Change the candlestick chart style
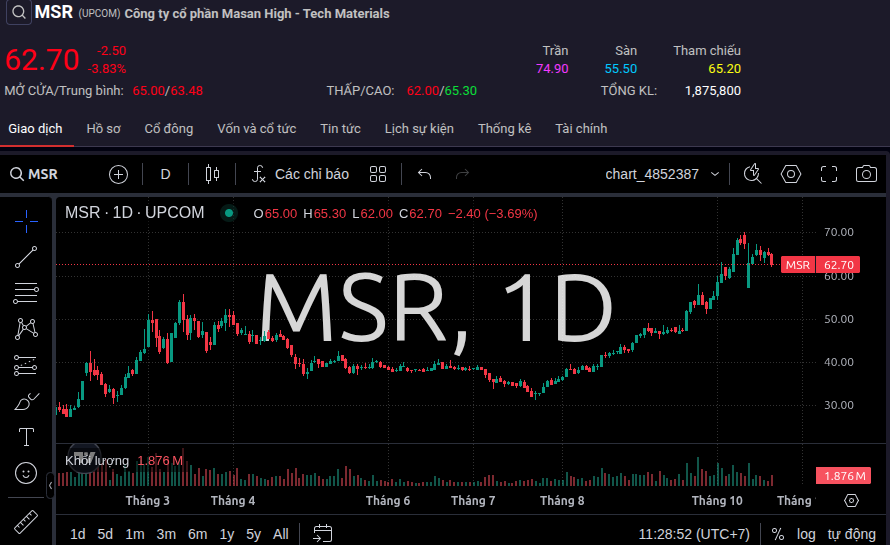 point(212,174)
